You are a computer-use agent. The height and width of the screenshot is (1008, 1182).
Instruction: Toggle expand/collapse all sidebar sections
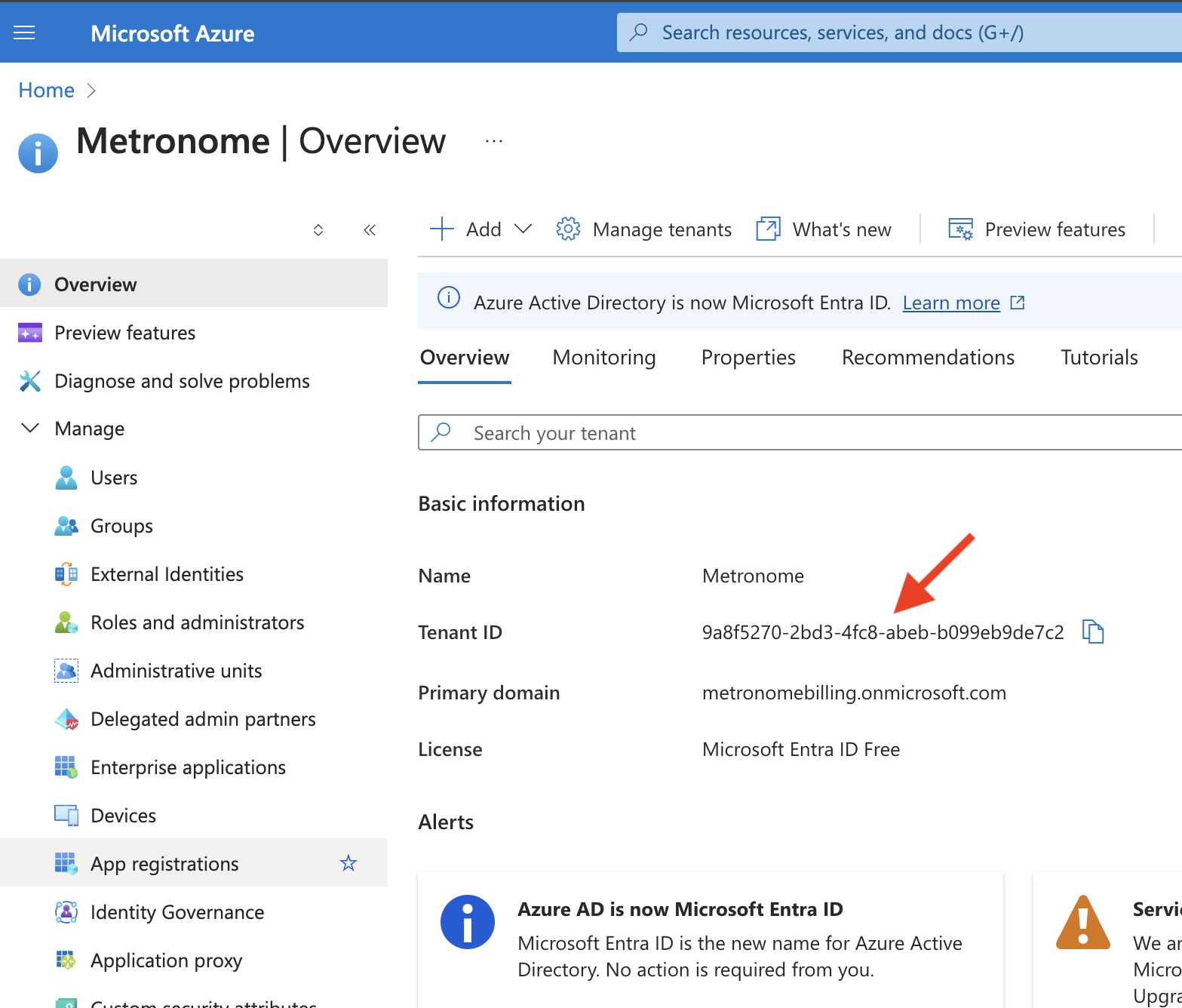318,230
